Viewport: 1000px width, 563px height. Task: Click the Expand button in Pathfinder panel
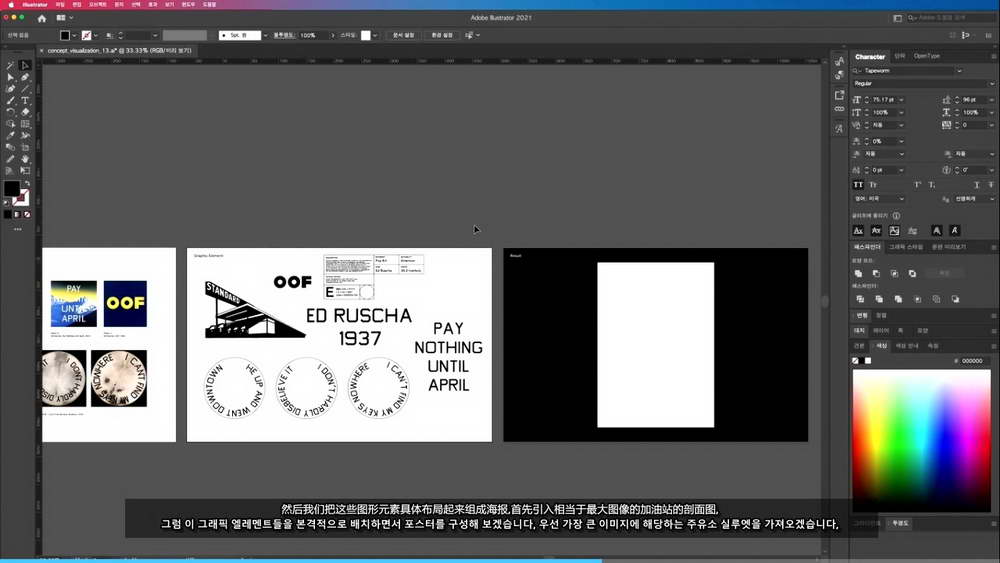pos(945,274)
